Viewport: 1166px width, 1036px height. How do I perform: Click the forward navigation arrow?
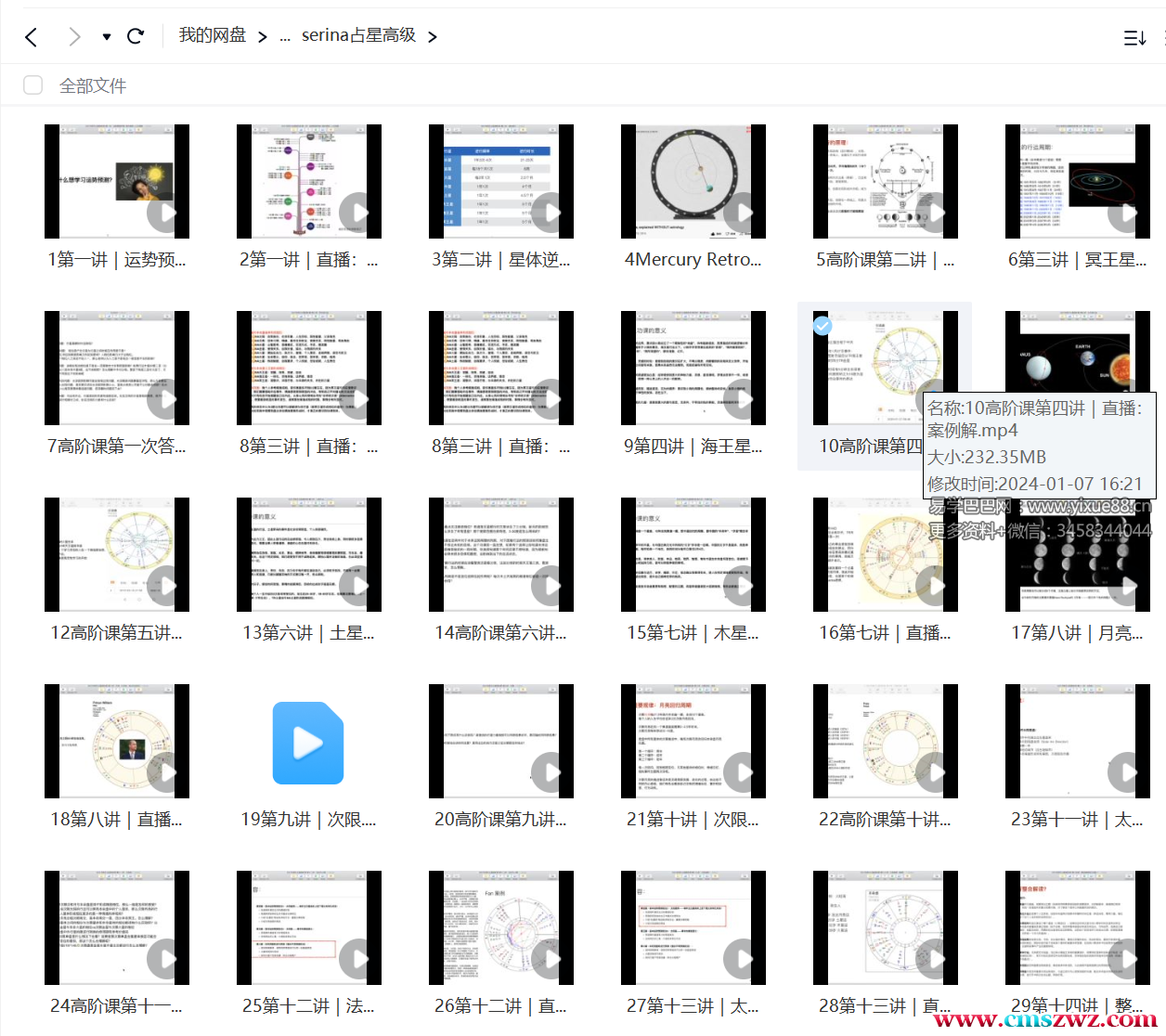(x=74, y=37)
